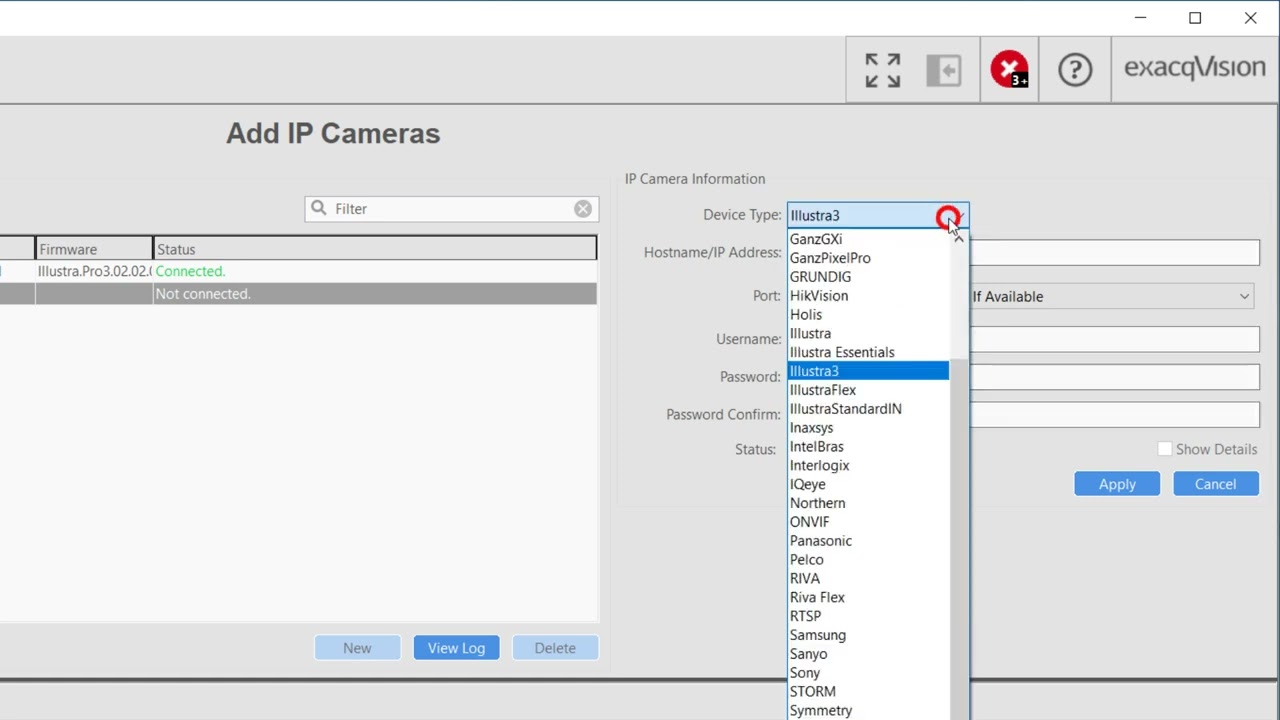Clear the Filter box with the X icon
Viewport: 1280px width, 720px height.
point(583,209)
